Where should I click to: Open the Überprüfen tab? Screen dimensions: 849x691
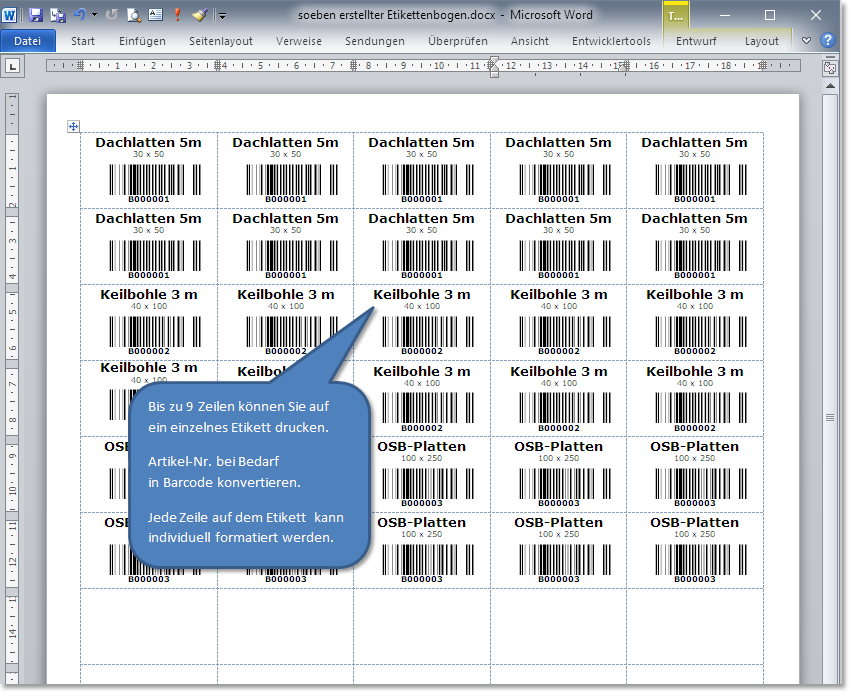point(458,41)
